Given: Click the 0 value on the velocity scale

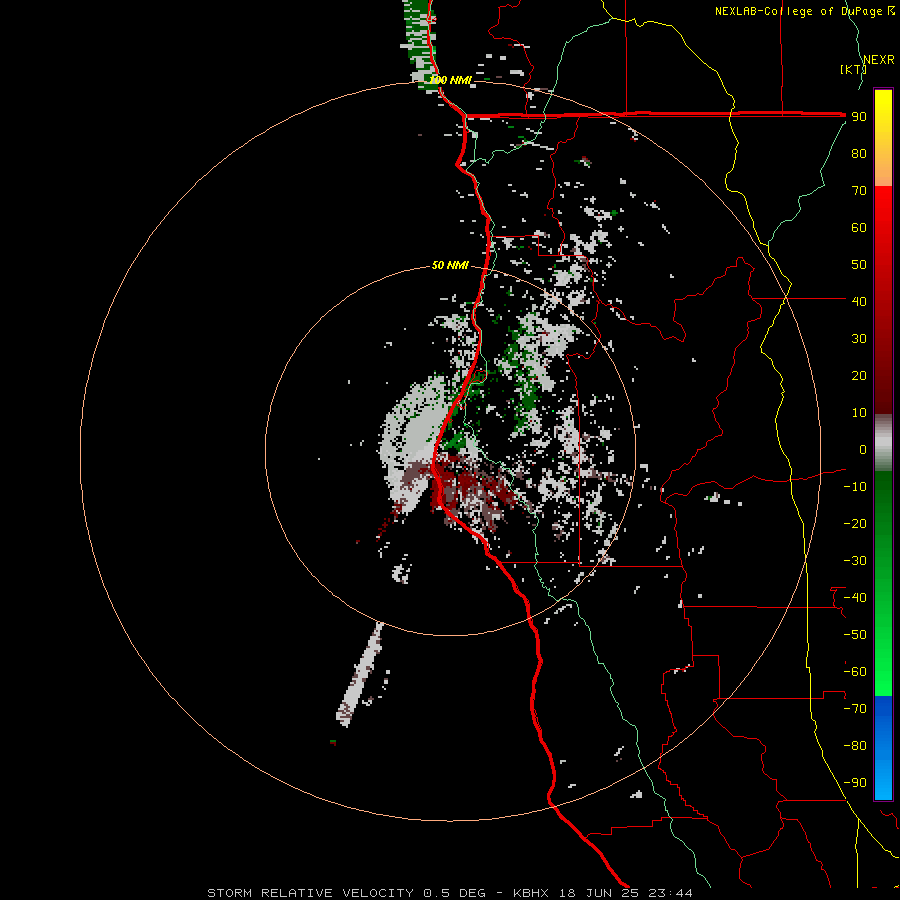Looking at the screenshot, I should pyautogui.click(x=863, y=449).
